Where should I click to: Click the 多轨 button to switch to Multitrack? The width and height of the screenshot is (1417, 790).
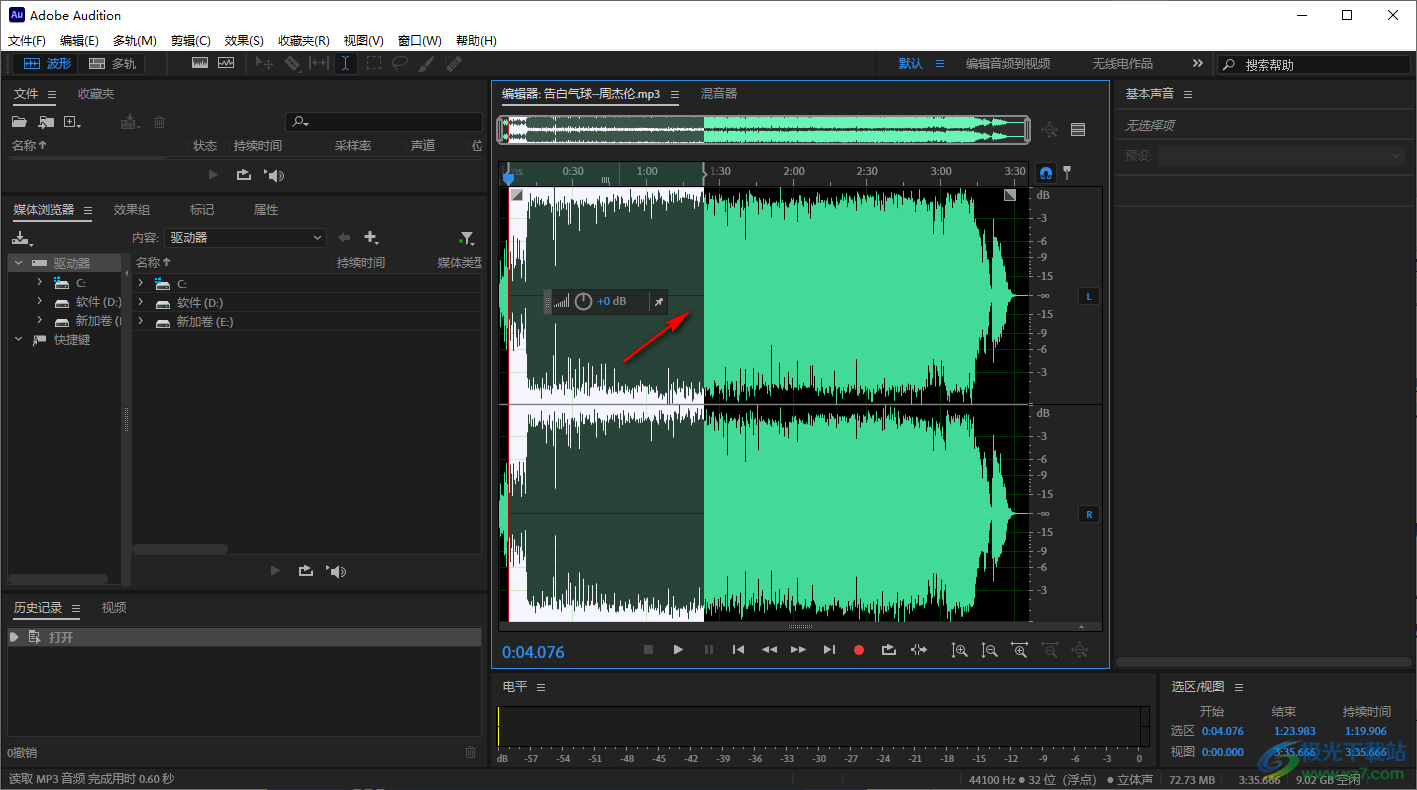111,62
